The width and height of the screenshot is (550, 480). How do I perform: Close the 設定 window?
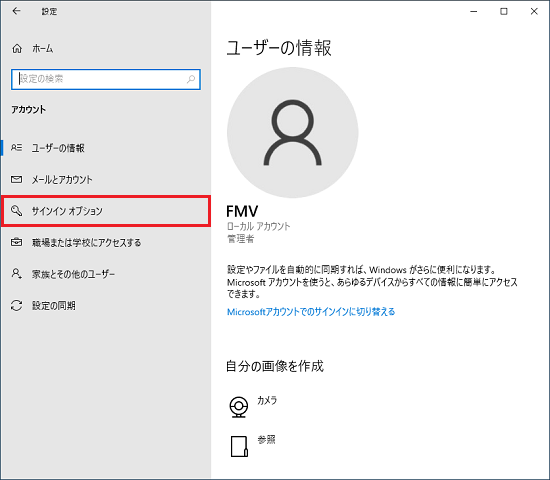click(x=534, y=11)
